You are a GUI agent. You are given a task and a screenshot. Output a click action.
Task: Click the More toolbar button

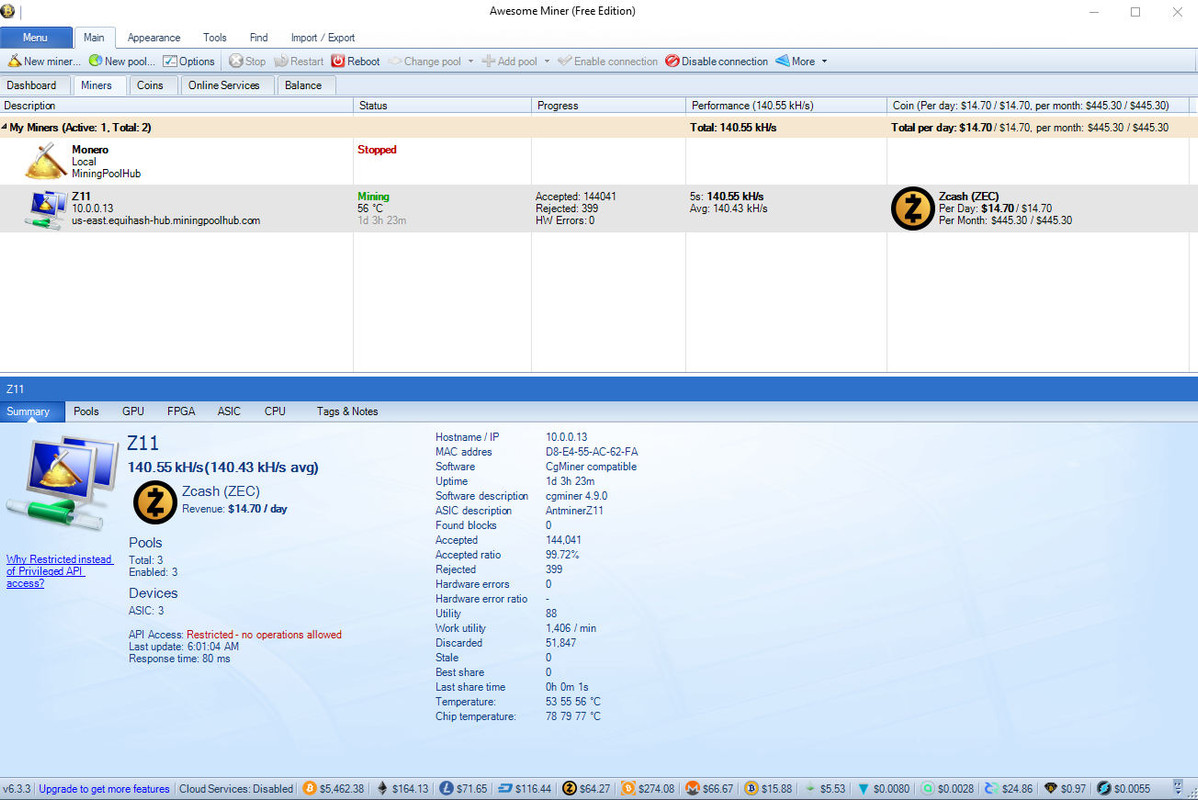point(795,61)
